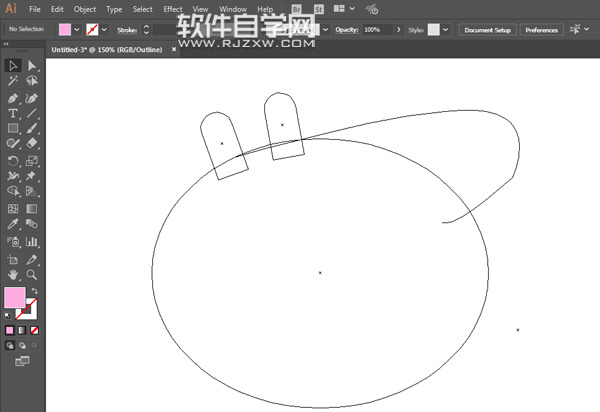Click the pink Fill swatch in toolbox

(x=15, y=297)
